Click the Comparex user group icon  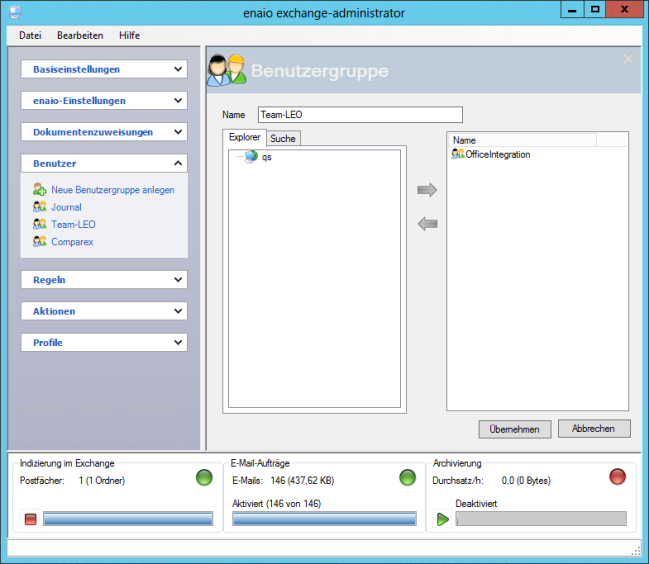click(x=39, y=241)
